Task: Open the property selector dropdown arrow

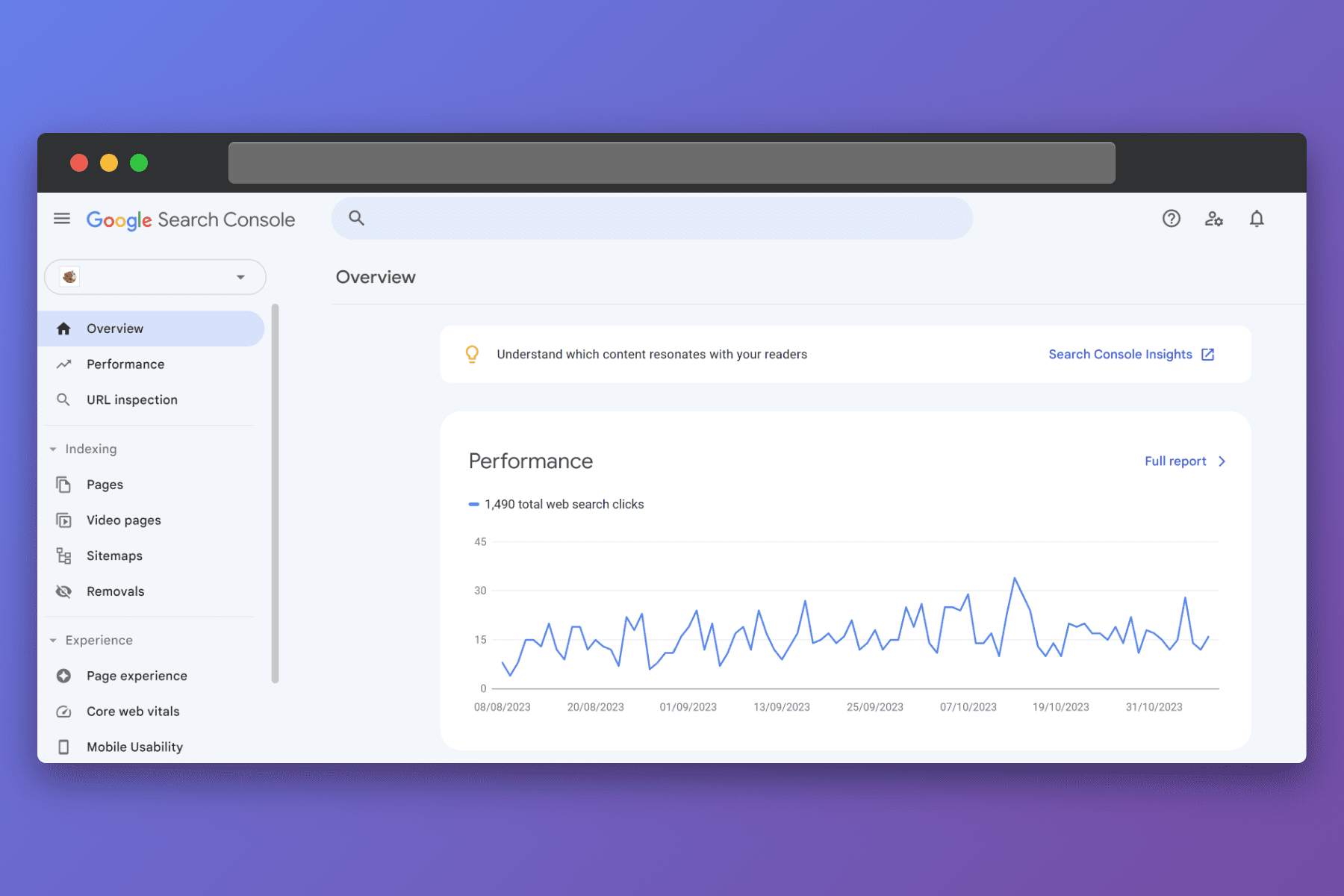Action: 240,277
